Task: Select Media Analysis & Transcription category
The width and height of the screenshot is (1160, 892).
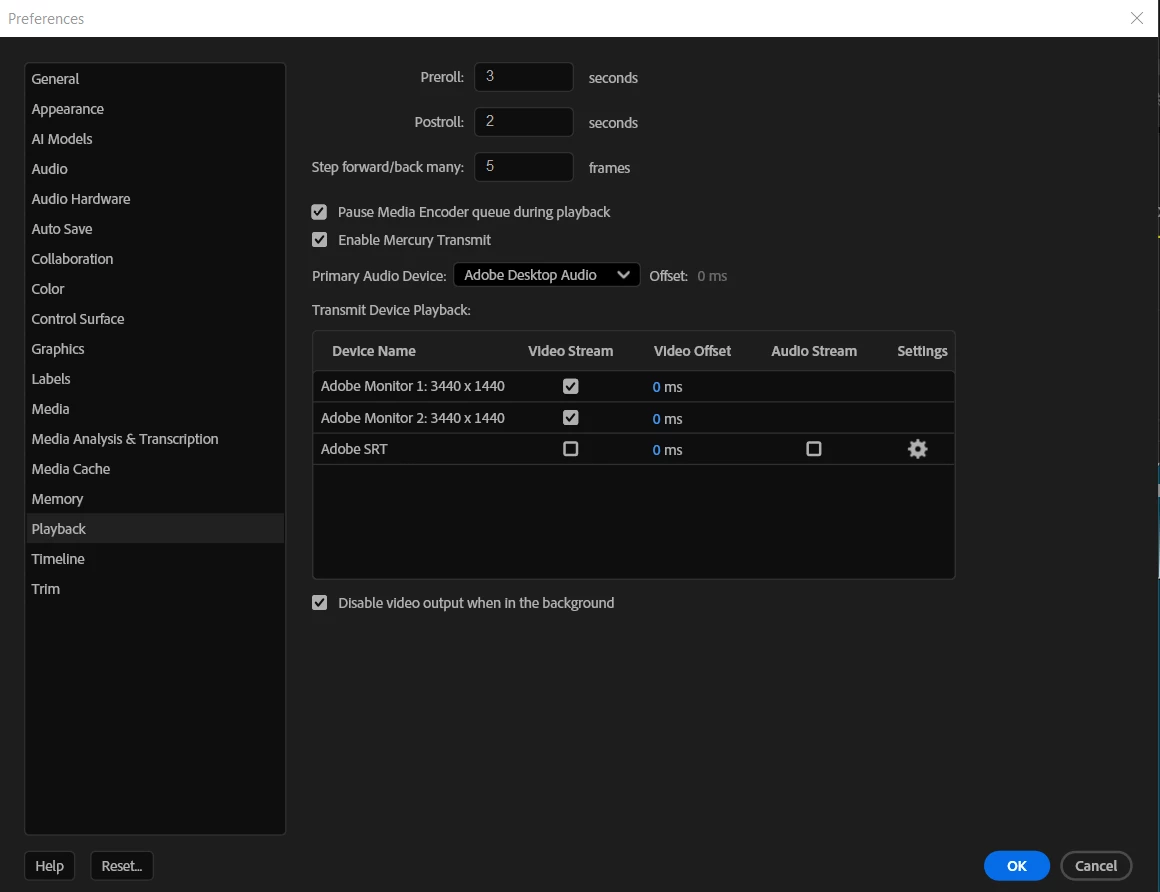Action: click(x=155, y=439)
